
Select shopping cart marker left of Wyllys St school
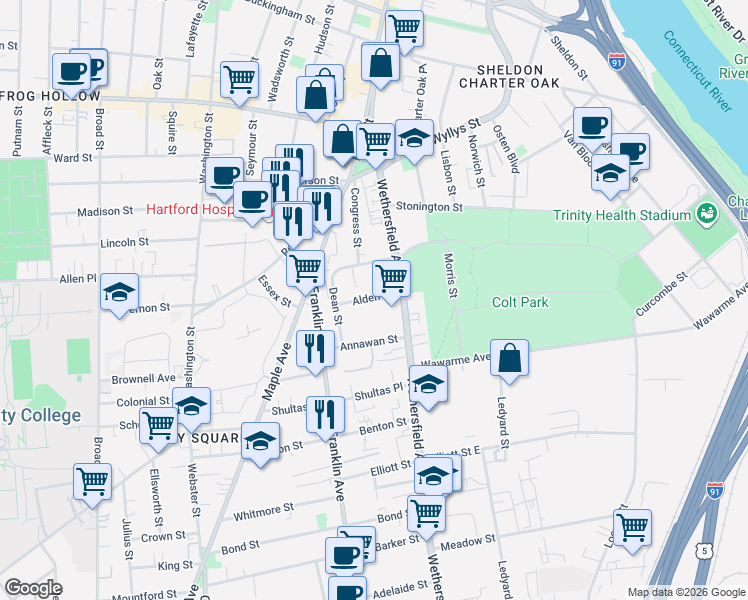tap(376, 142)
